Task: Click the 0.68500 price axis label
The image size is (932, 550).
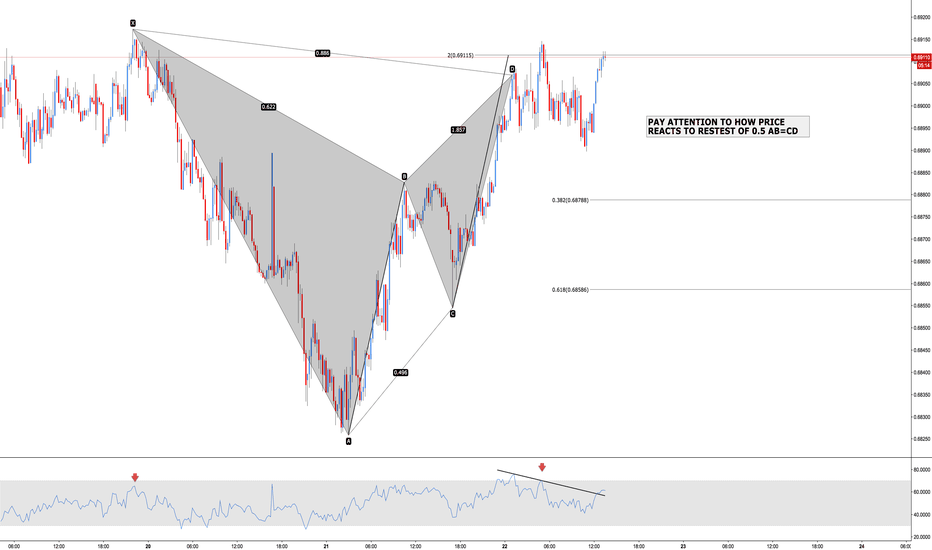Action: coord(922,328)
